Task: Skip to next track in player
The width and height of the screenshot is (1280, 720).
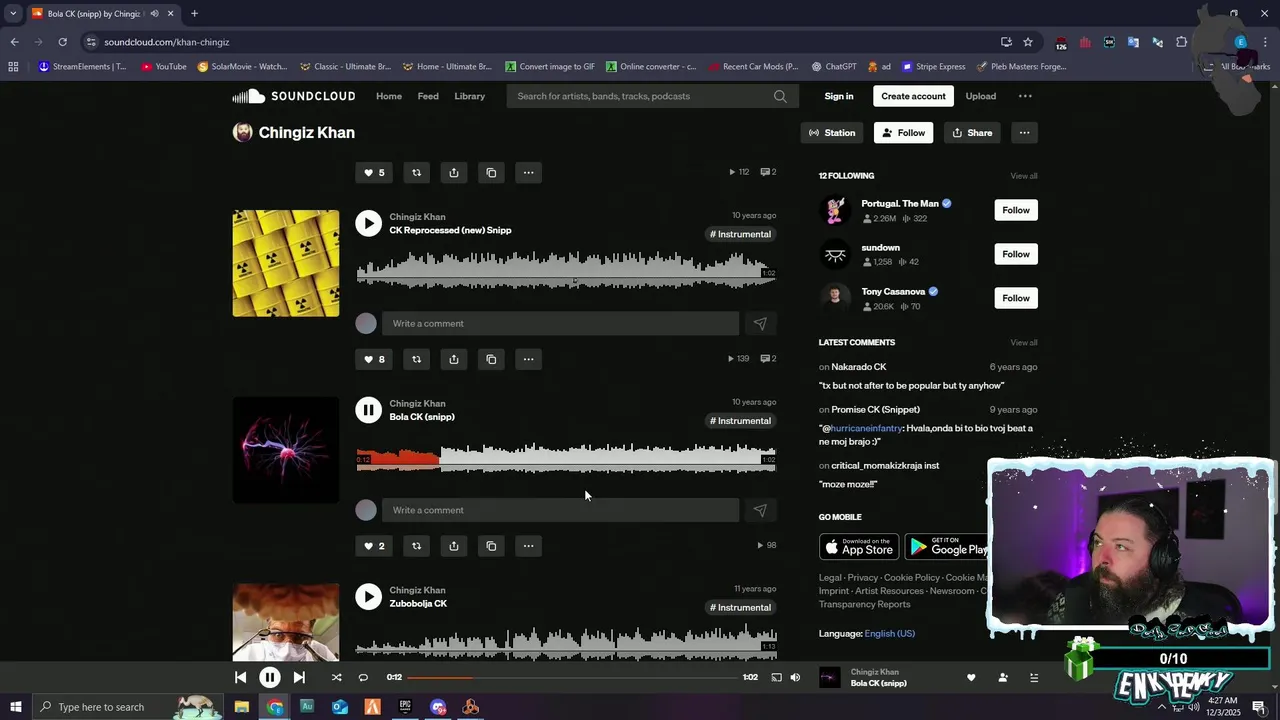Action: (x=298, y=677)
